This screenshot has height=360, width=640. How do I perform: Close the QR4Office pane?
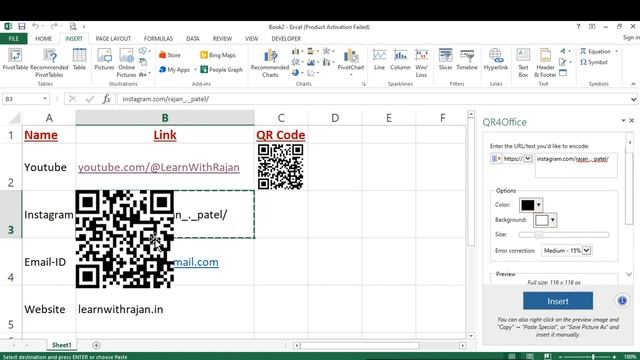click(632, 120)
